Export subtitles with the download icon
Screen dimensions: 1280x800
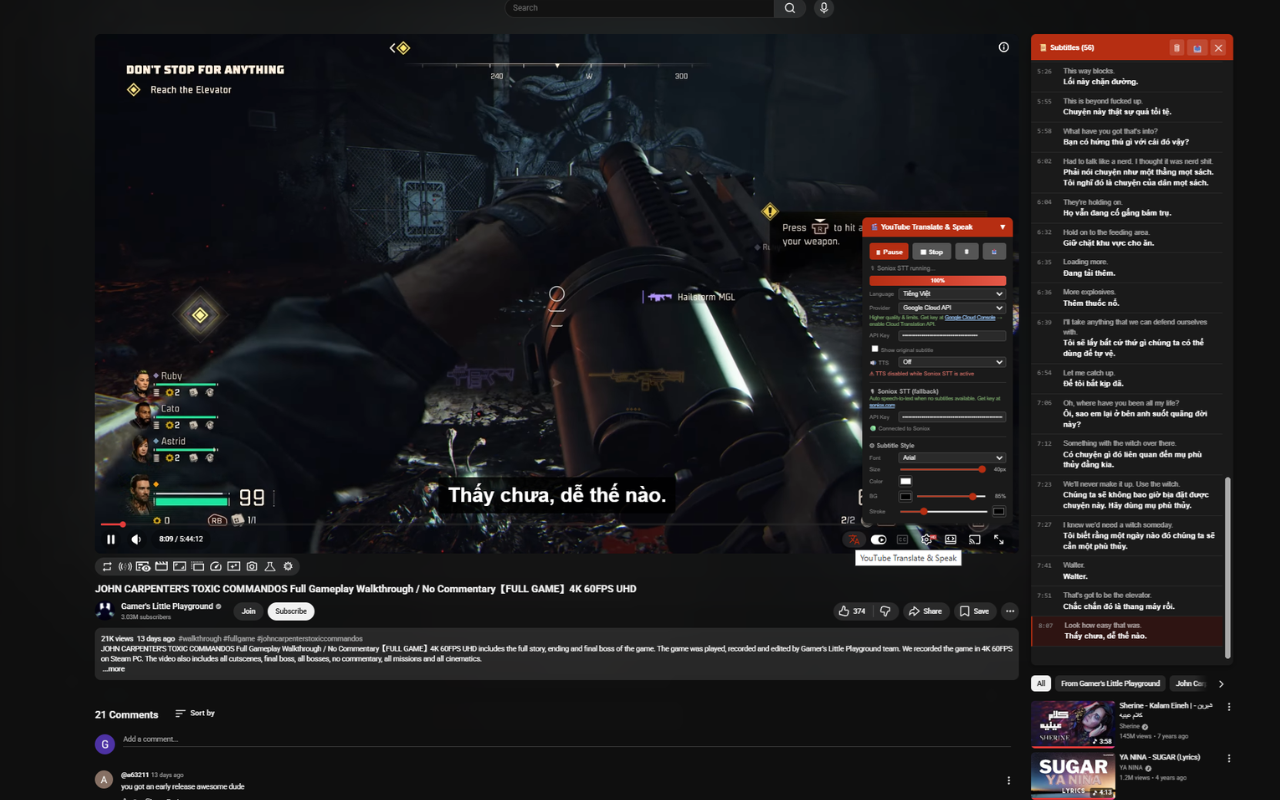(x=1197, y=48)
